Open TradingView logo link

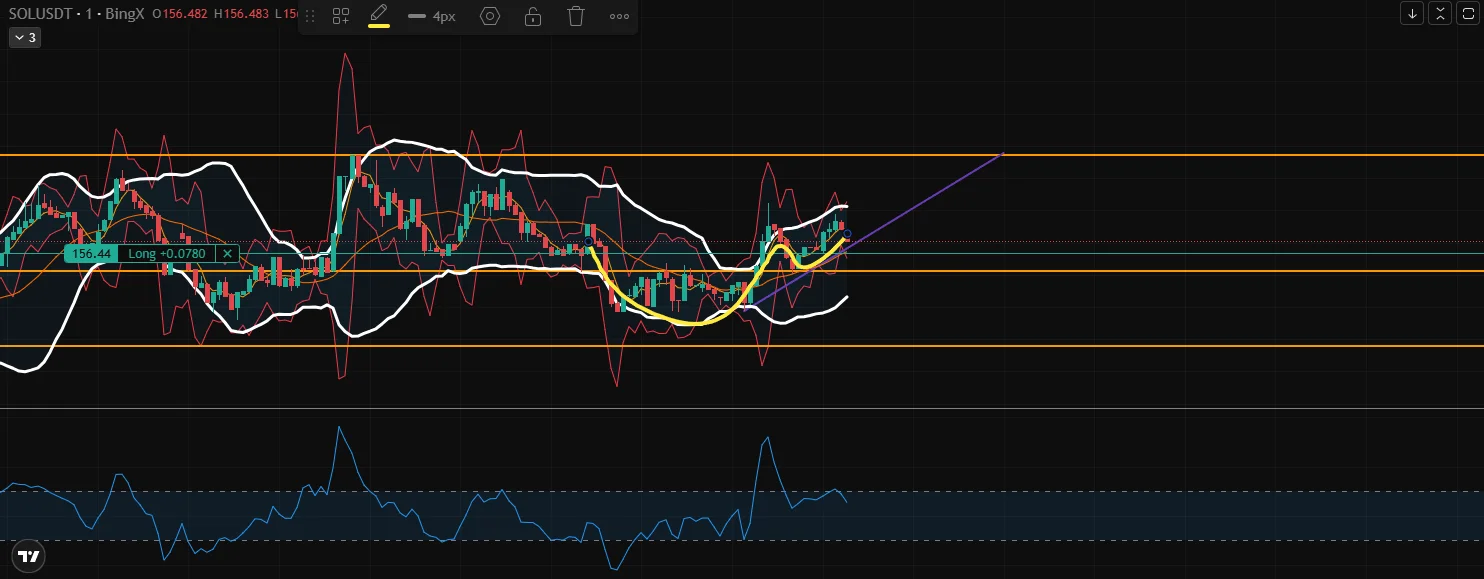[x=29, y=556]
